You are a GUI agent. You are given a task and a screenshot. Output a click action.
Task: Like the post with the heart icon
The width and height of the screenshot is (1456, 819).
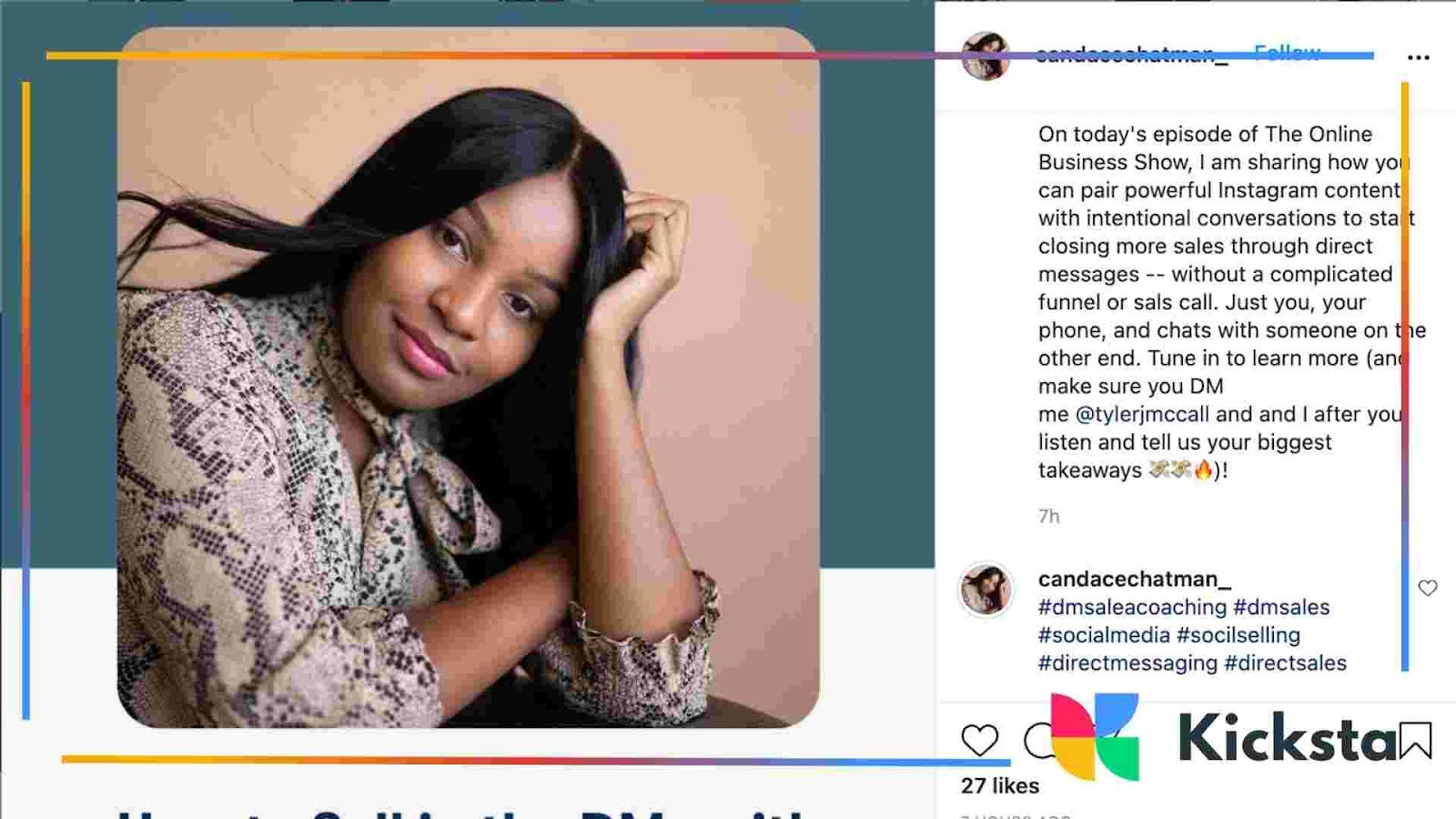pos(980,741)
